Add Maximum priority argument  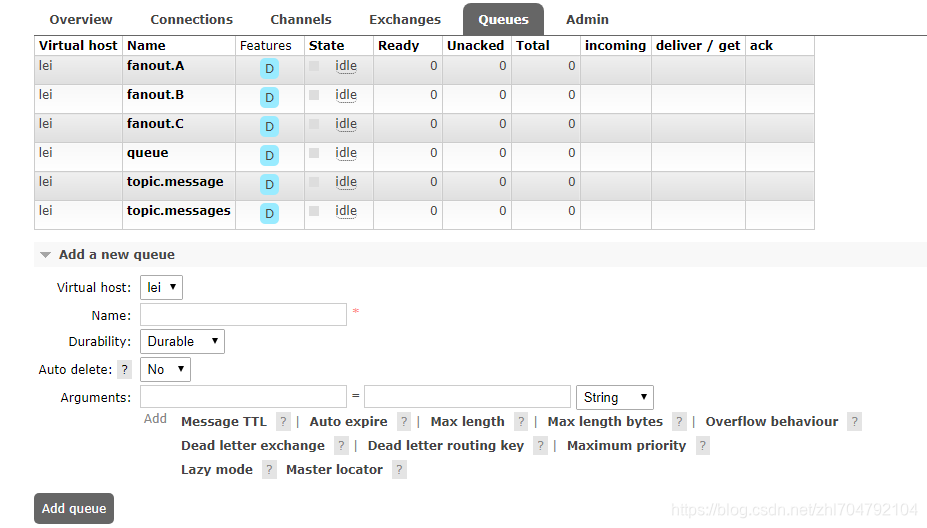point(627,446)
